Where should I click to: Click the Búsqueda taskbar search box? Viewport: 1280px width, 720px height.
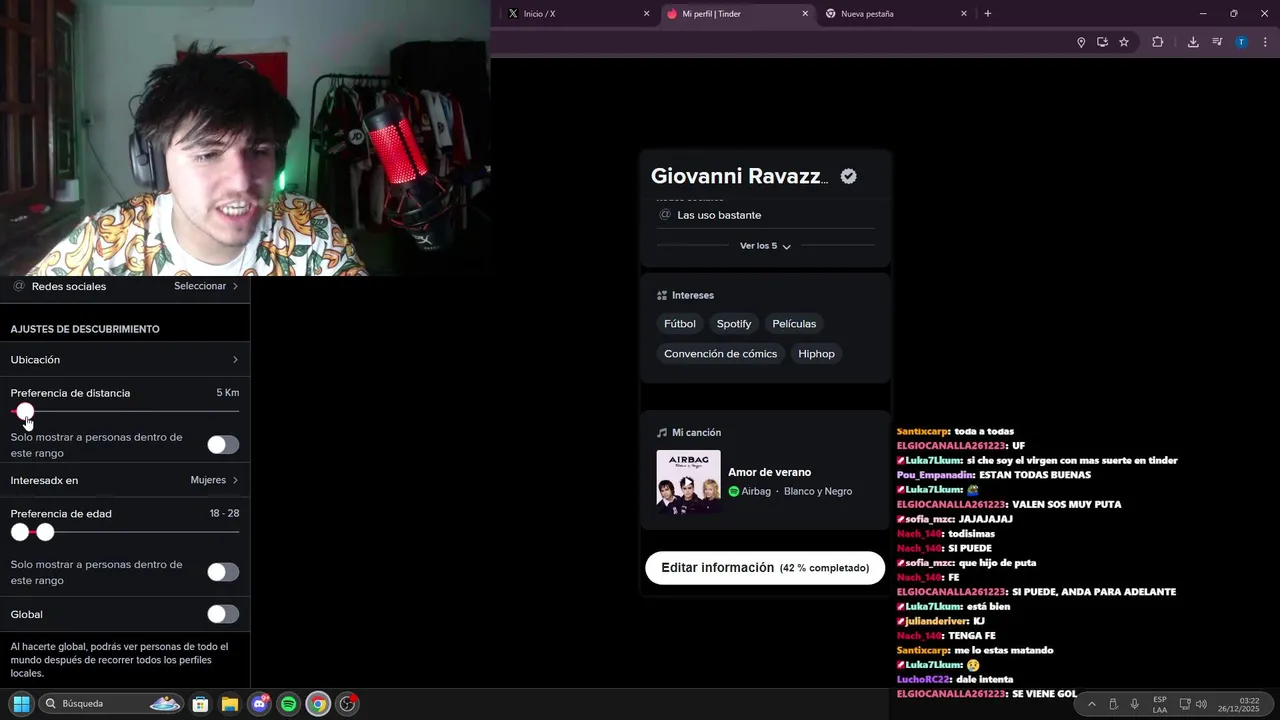(x=112, y=704)
